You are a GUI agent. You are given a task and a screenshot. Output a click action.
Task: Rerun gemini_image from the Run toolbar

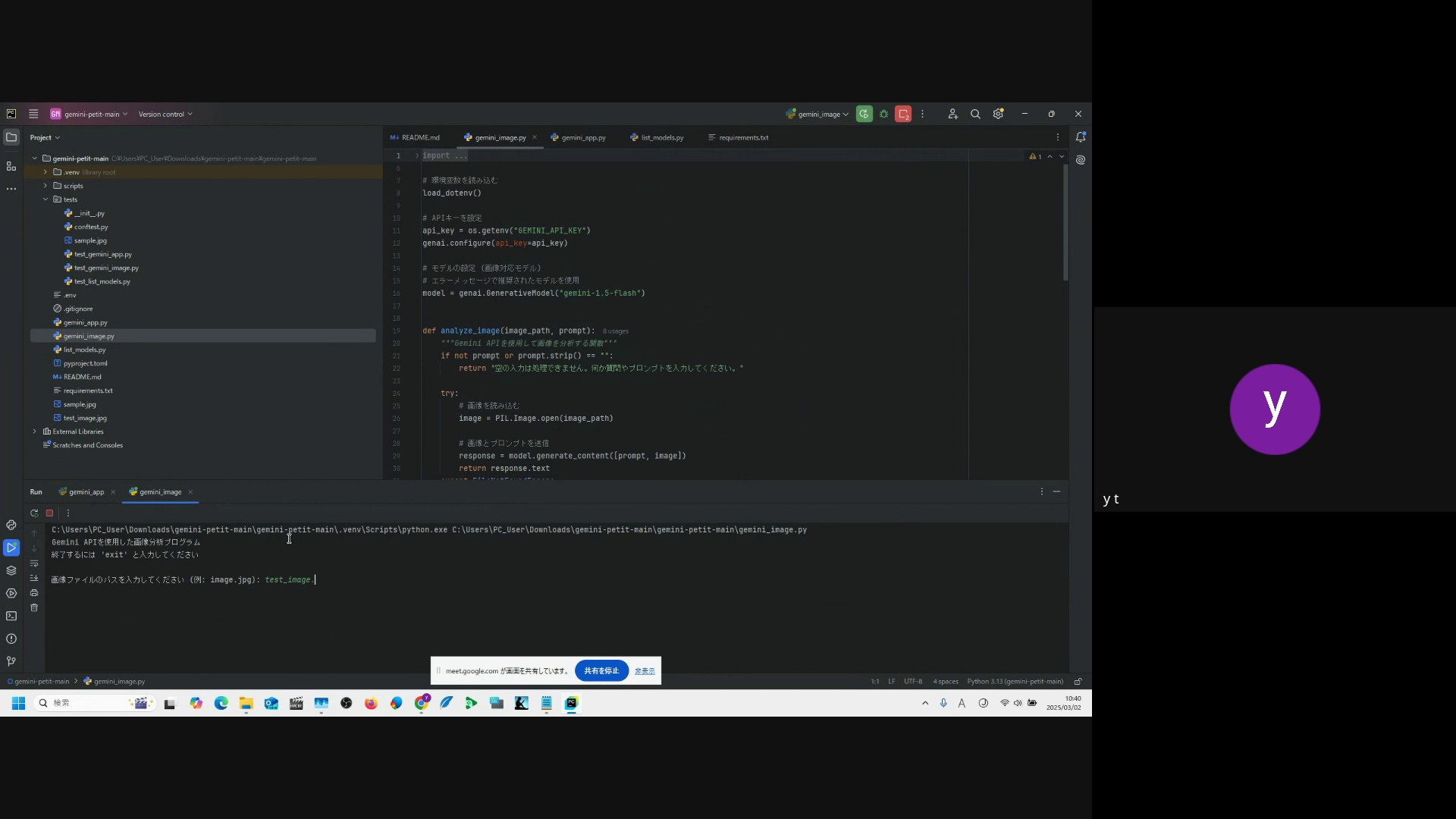click(34, 513)
